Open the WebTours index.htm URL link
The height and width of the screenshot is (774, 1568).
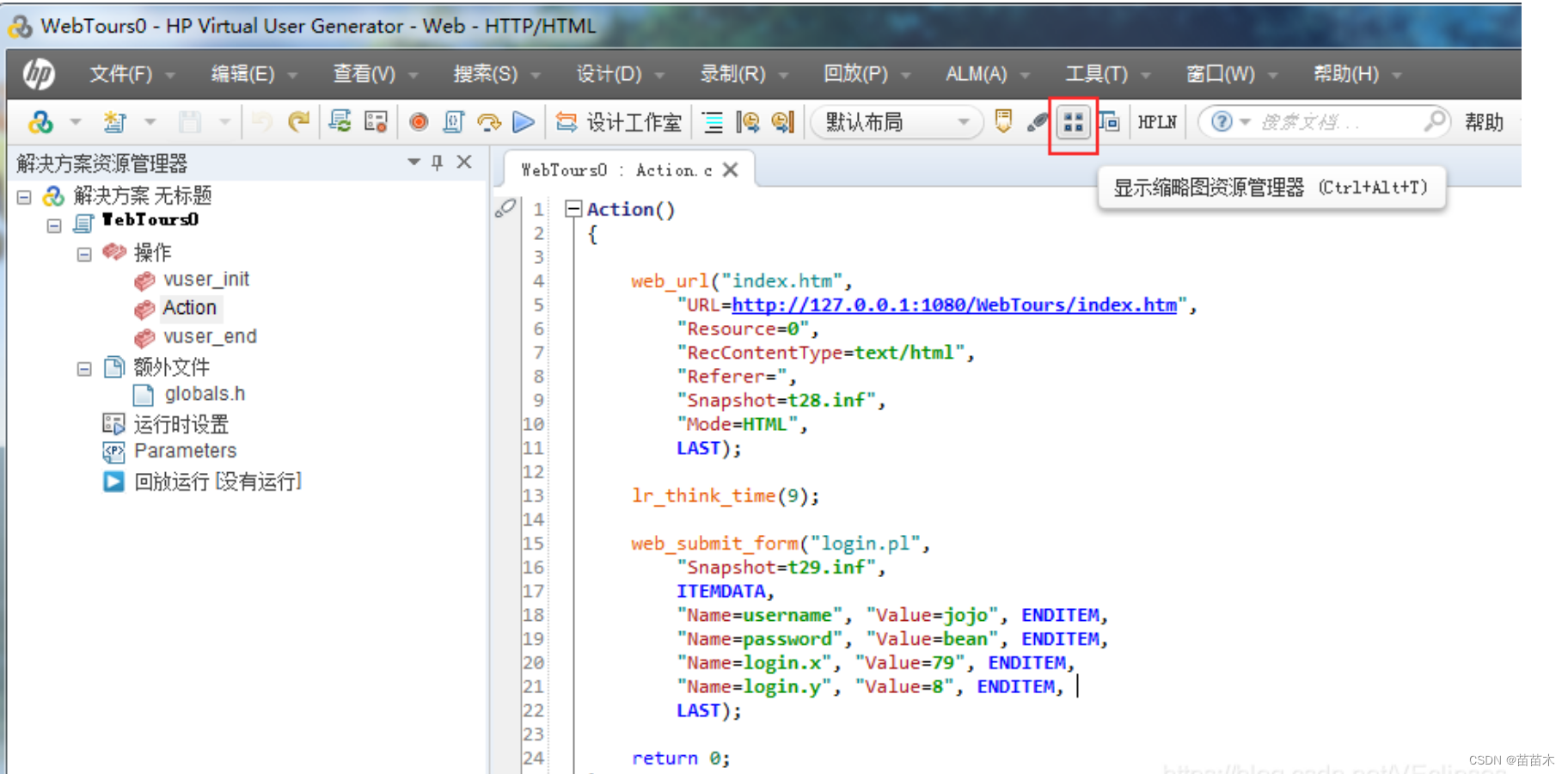click(954, 305)
